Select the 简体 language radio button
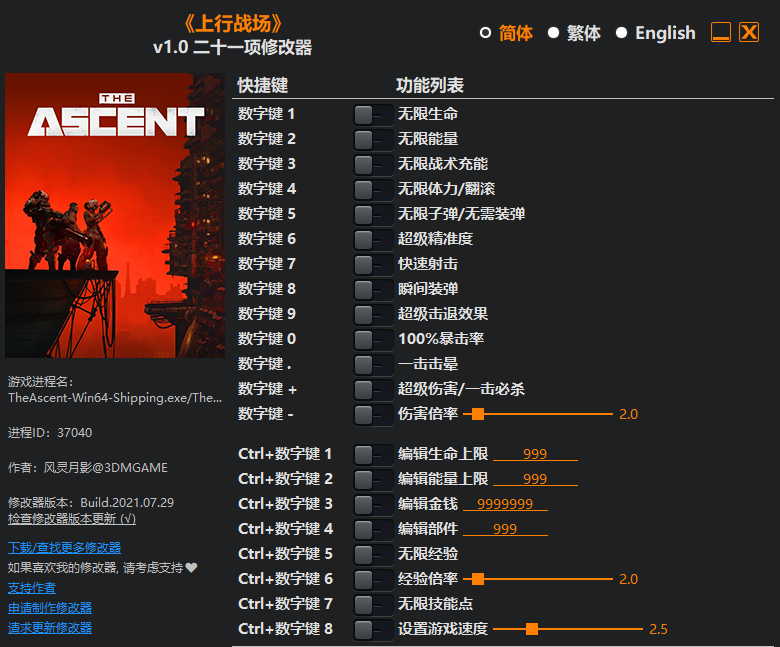The width and height of the screenshot is (780, 647). click(485, 33)
